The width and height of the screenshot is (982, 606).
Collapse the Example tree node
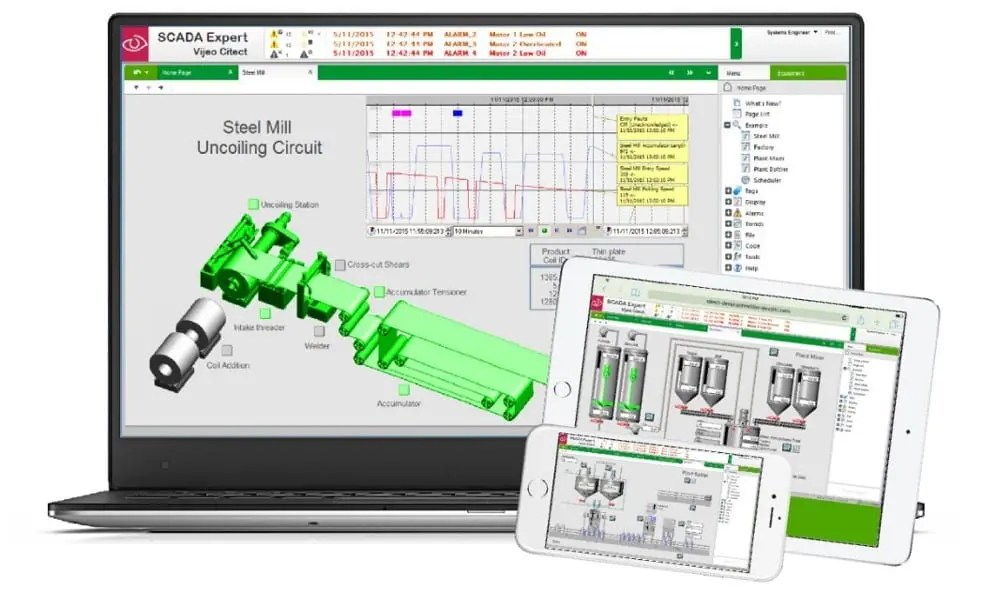pos(728,125)
